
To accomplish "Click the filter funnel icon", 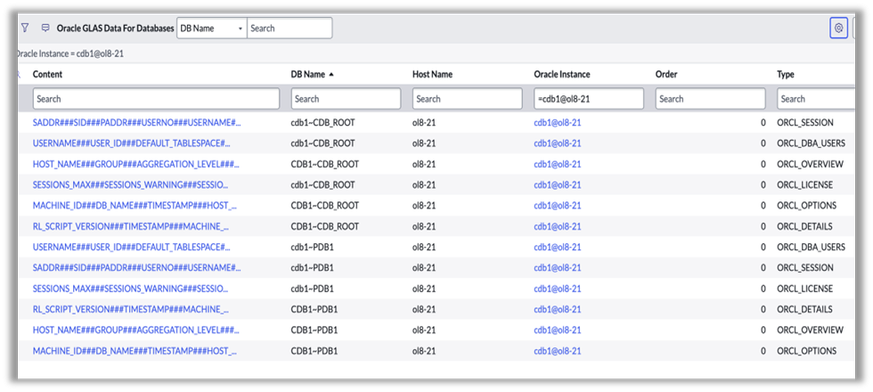I will point(24,27).
